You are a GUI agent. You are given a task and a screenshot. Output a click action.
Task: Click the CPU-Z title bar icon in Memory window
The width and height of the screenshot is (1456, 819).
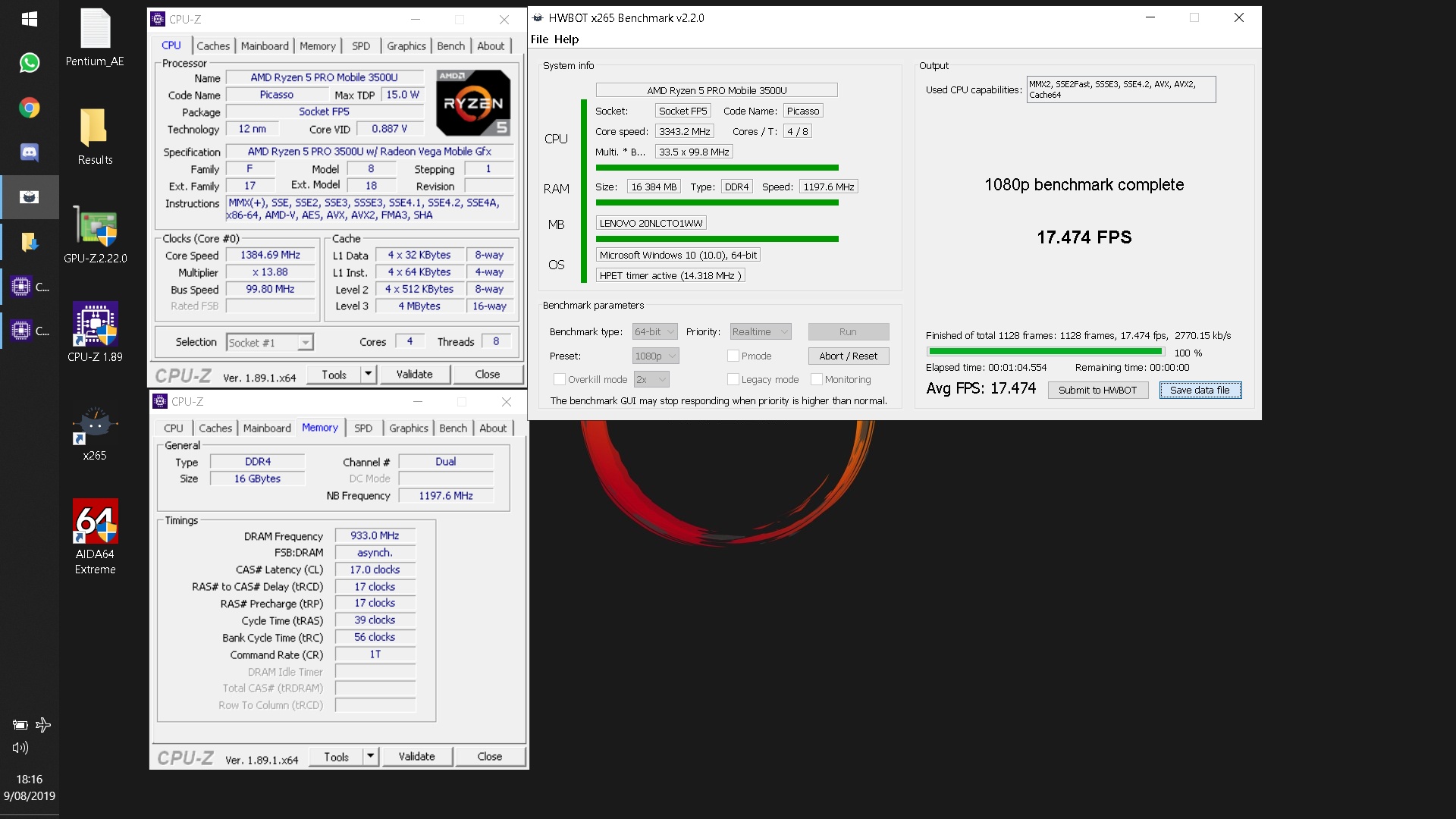[x=160, y=401]
